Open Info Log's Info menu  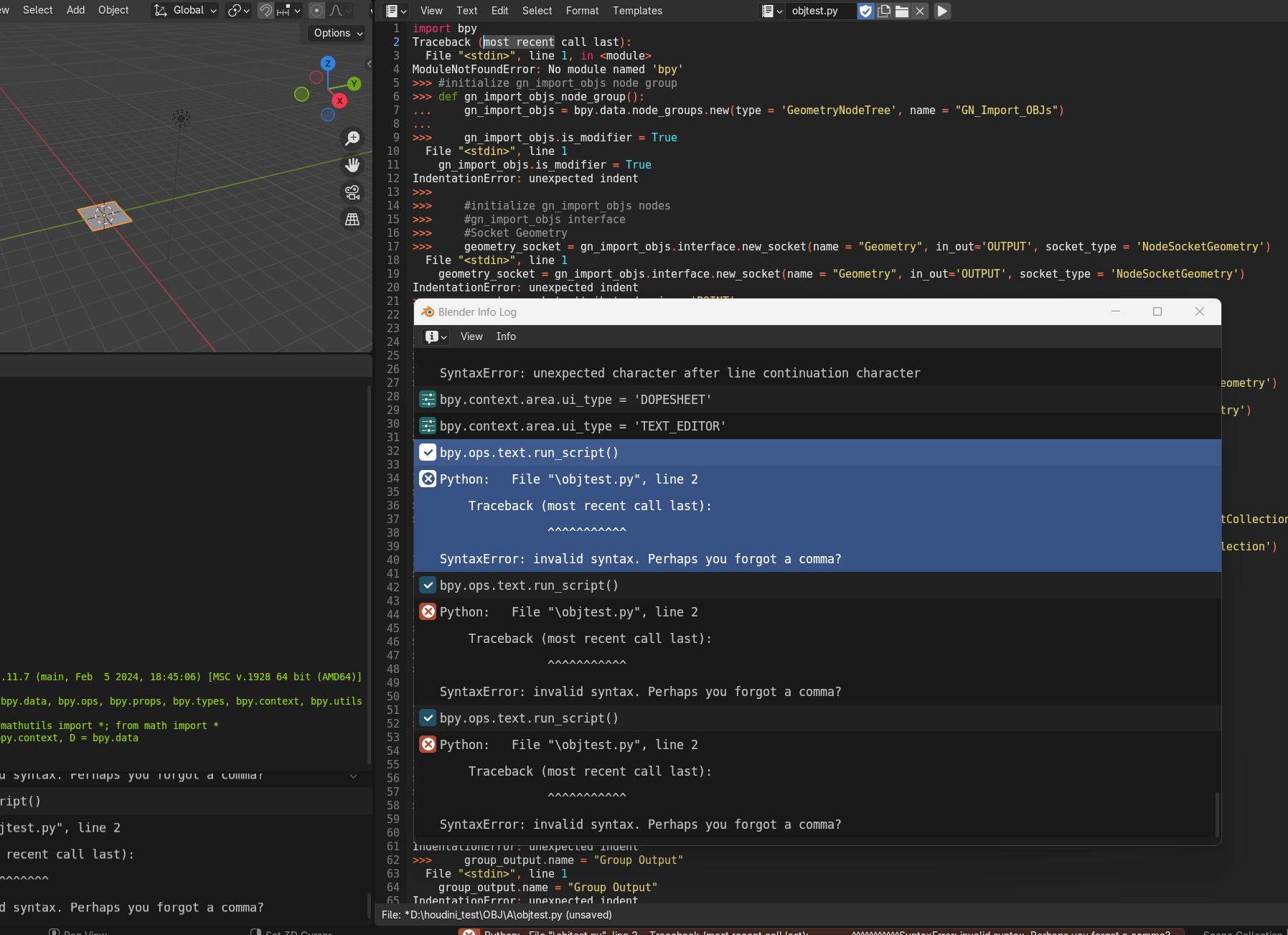pos(506,337)
